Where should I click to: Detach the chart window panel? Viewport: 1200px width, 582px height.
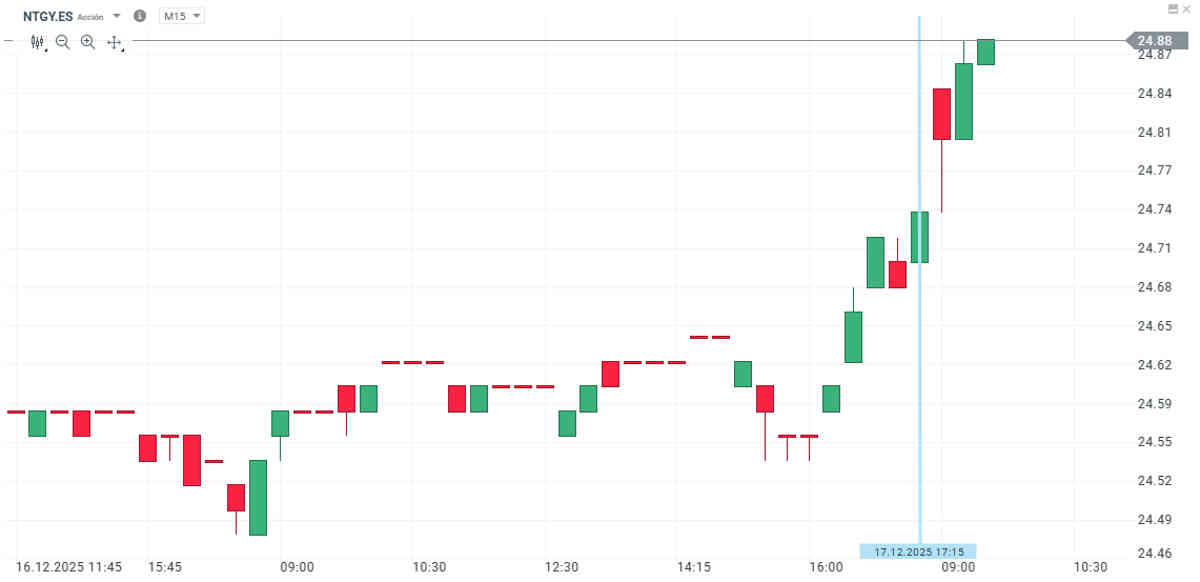1173,8
